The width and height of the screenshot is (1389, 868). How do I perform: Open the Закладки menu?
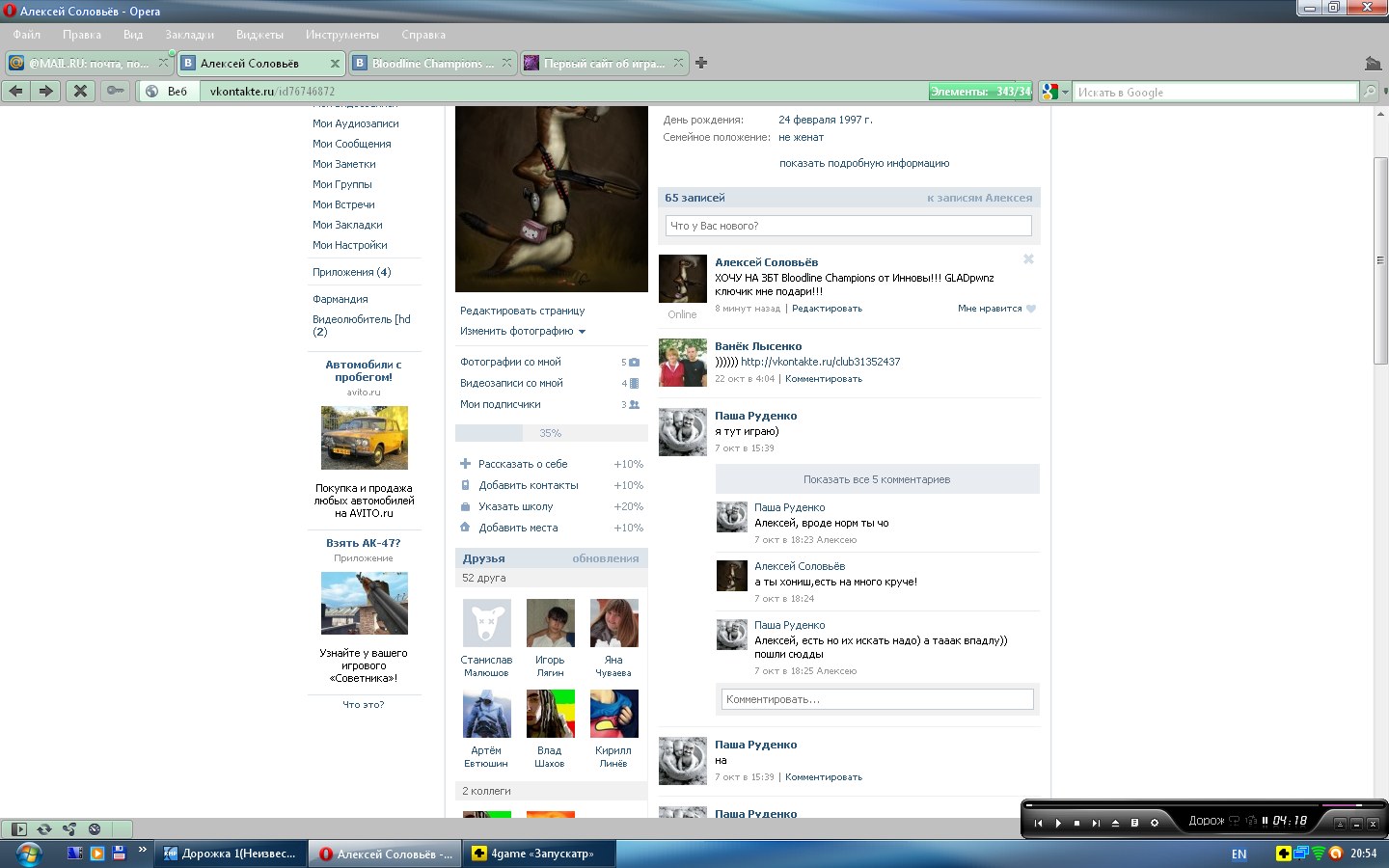click(x=189, y=35)
